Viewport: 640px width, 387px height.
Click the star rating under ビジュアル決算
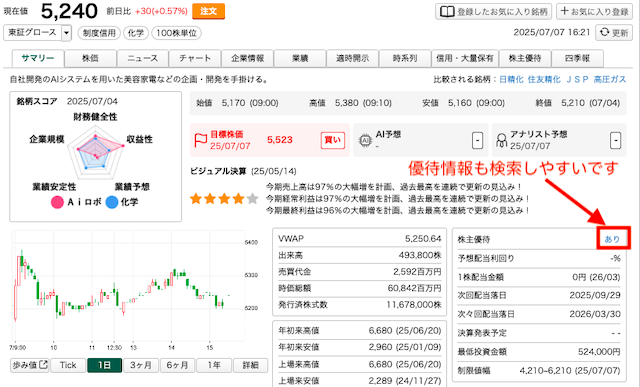(x=224, y=199)
